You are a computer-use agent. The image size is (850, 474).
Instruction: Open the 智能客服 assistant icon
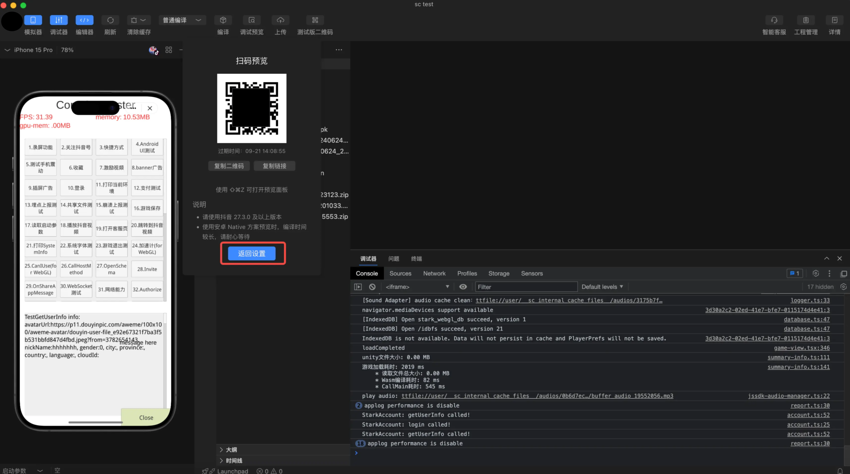tap(774, 20)
